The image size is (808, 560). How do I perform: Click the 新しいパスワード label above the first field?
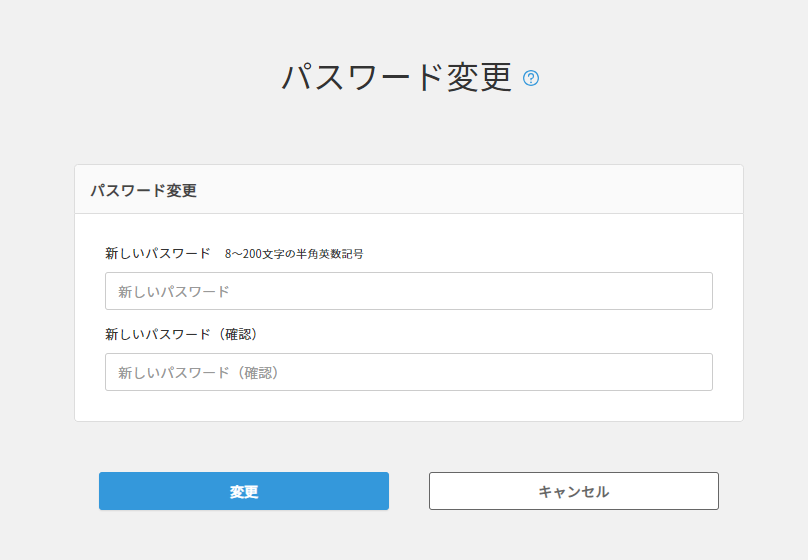tap(158, 253)
